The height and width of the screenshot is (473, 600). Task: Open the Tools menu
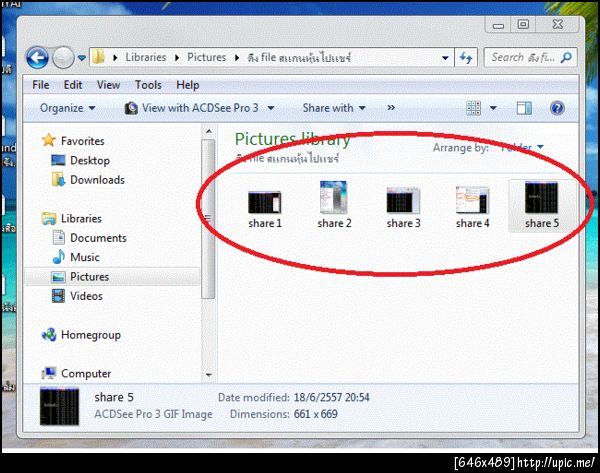click(148, 85)
